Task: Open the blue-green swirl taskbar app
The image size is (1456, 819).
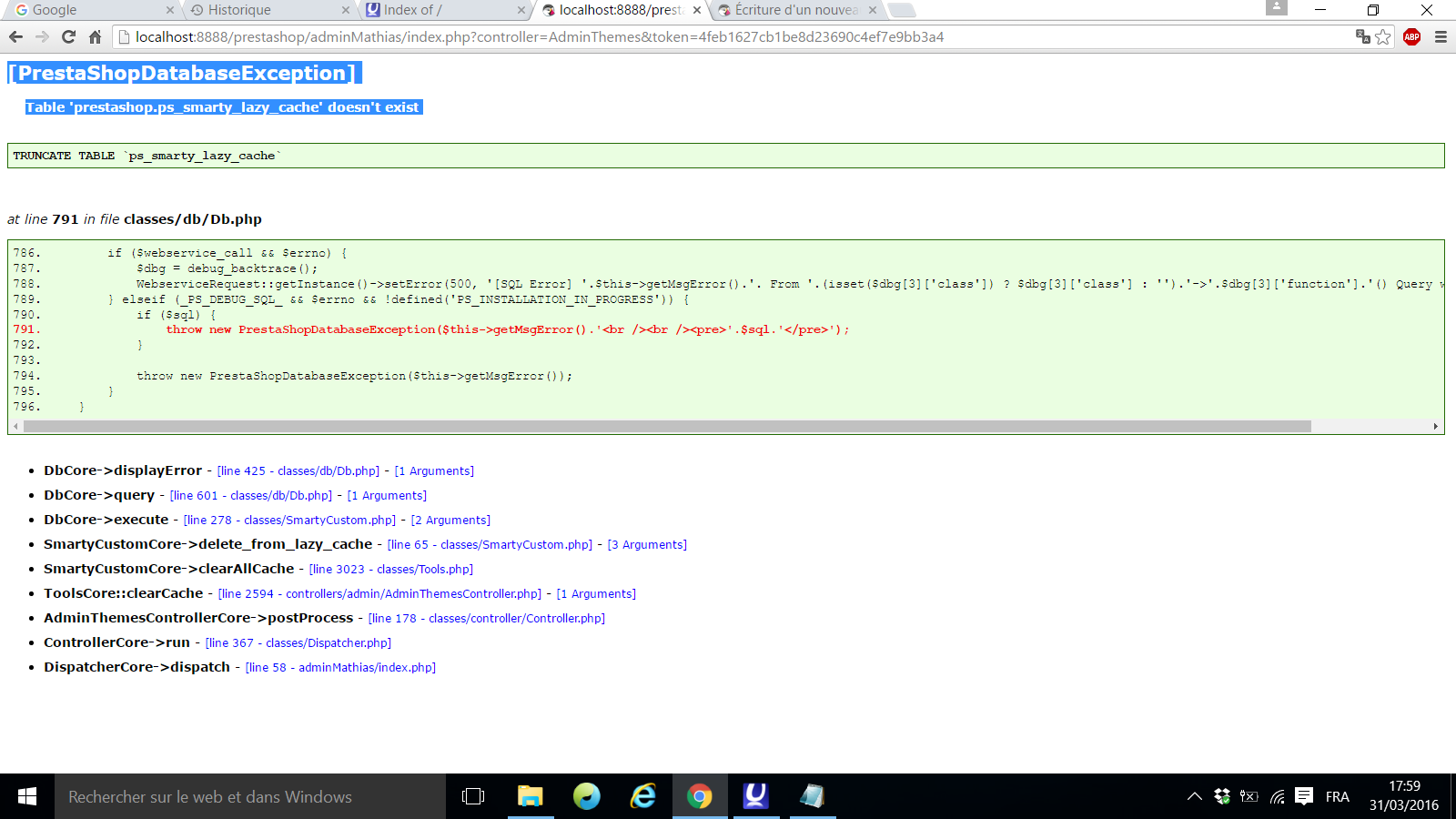Action: [x=586, y=796]
